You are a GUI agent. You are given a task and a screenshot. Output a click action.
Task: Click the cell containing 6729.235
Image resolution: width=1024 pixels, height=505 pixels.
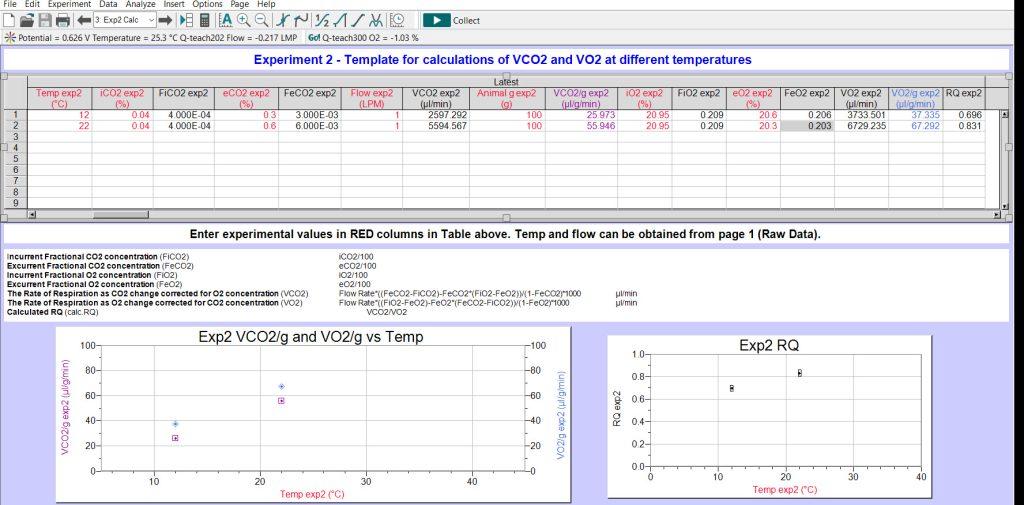pos(861,126)
